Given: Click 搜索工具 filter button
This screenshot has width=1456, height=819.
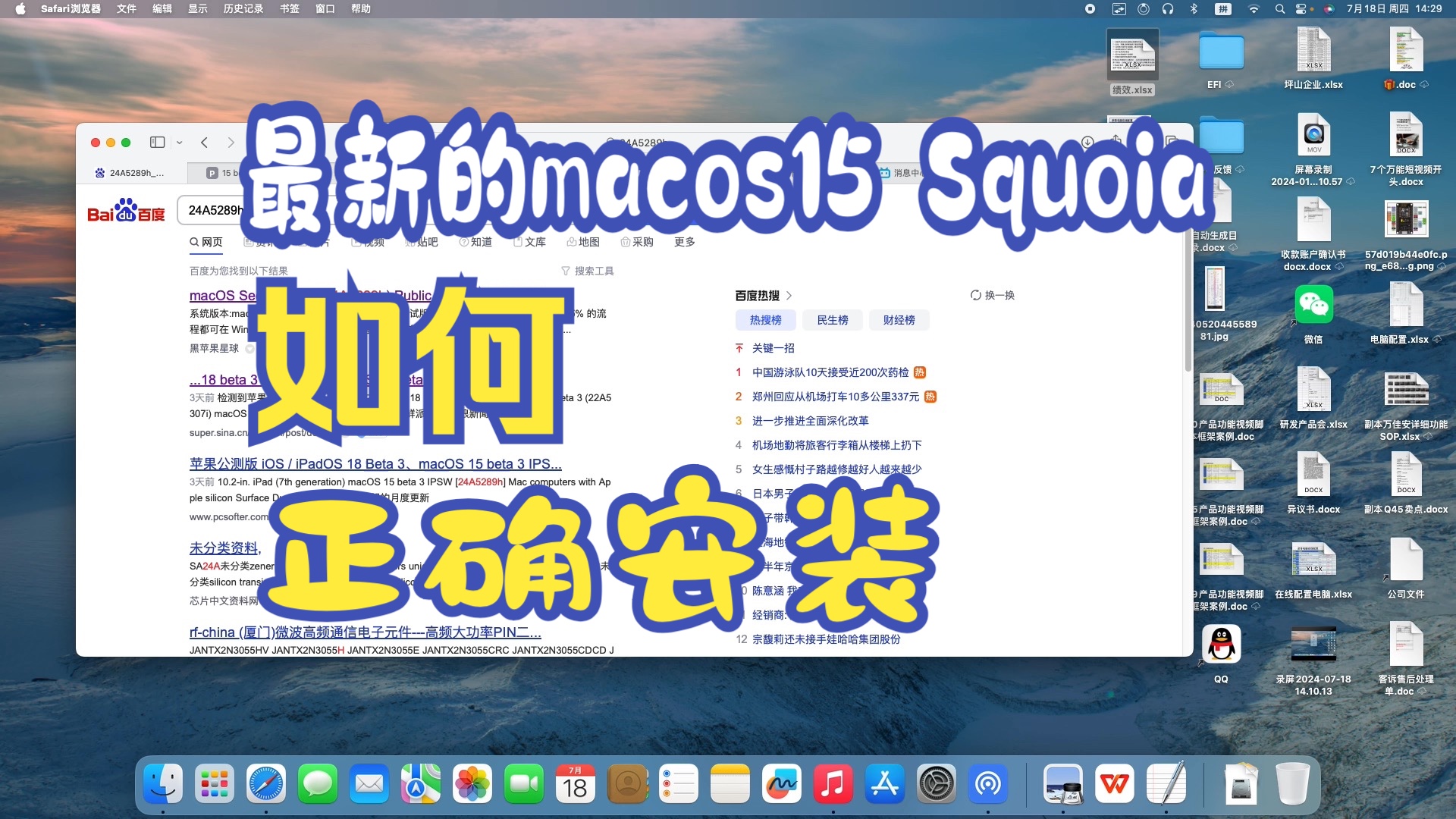Looking at the screenshot, I should tap(588, 271).
